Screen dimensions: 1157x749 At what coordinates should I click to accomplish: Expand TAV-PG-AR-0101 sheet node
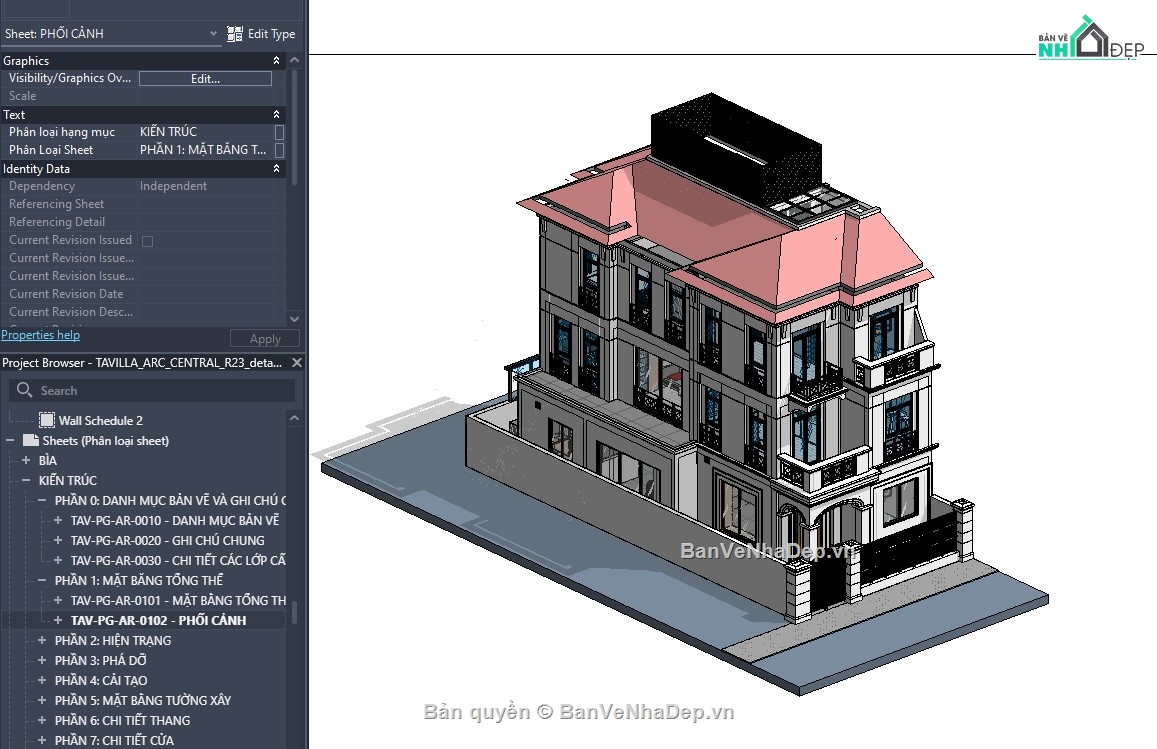click(x=58, y=601)
